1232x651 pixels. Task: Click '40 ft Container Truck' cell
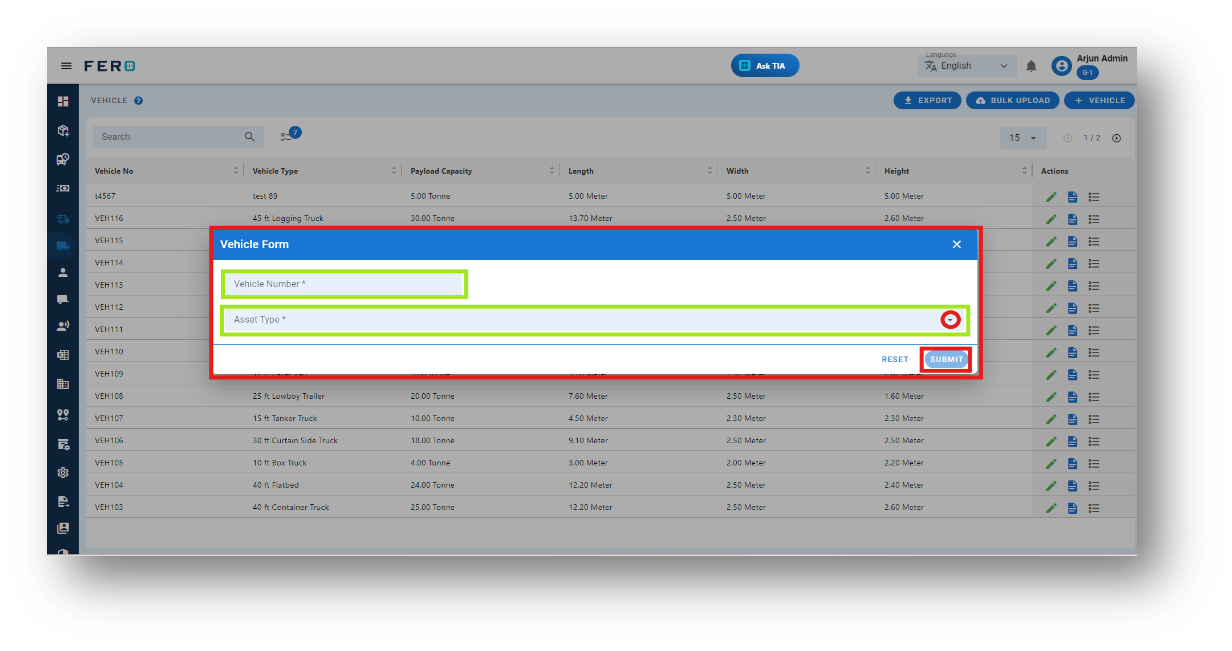click(290, 508)
